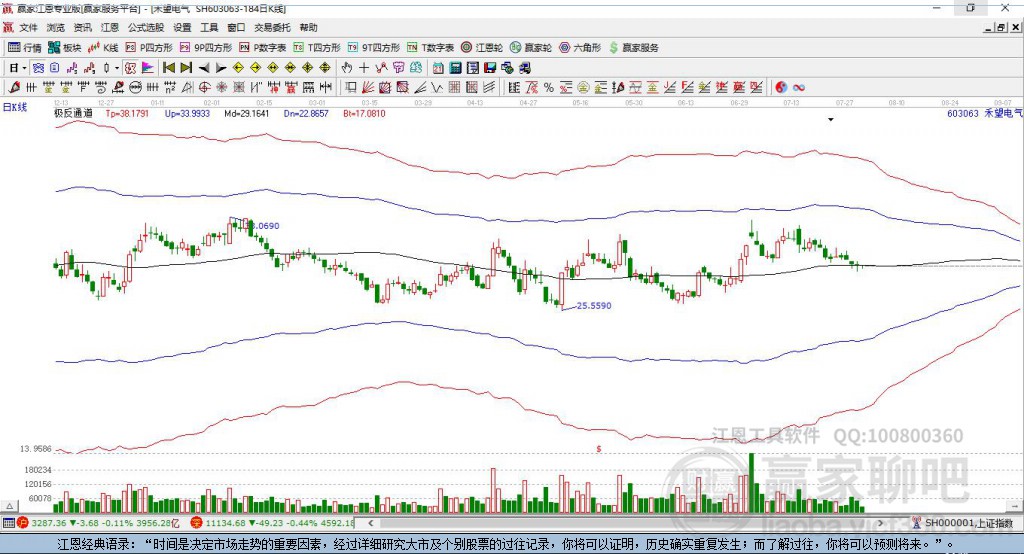Move chart right with black arrow
Image resolution: width=1024 pixels, height=554 pixels.
pos(221,68)
